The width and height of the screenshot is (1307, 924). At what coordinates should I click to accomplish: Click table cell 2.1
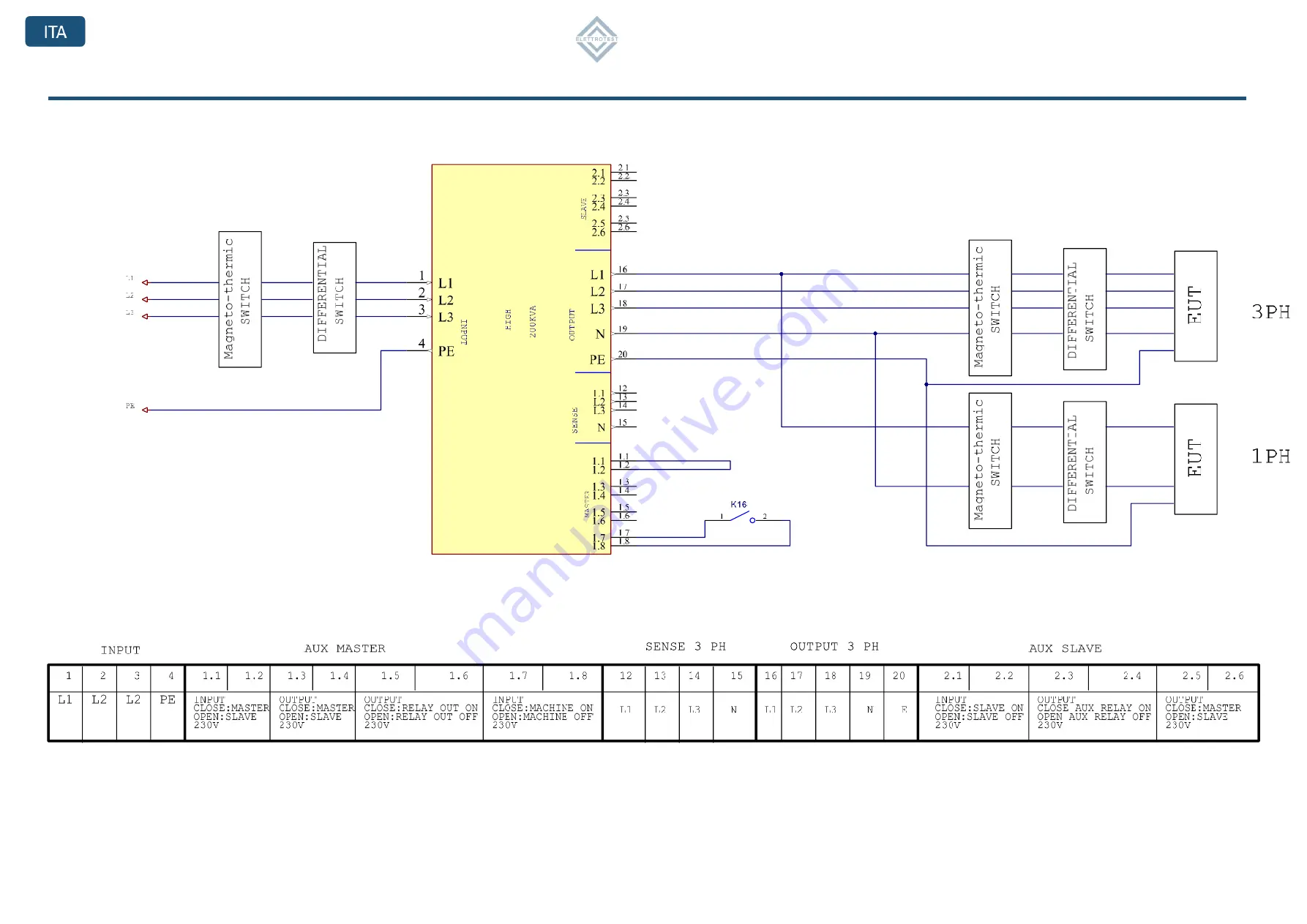click(944, 677)
